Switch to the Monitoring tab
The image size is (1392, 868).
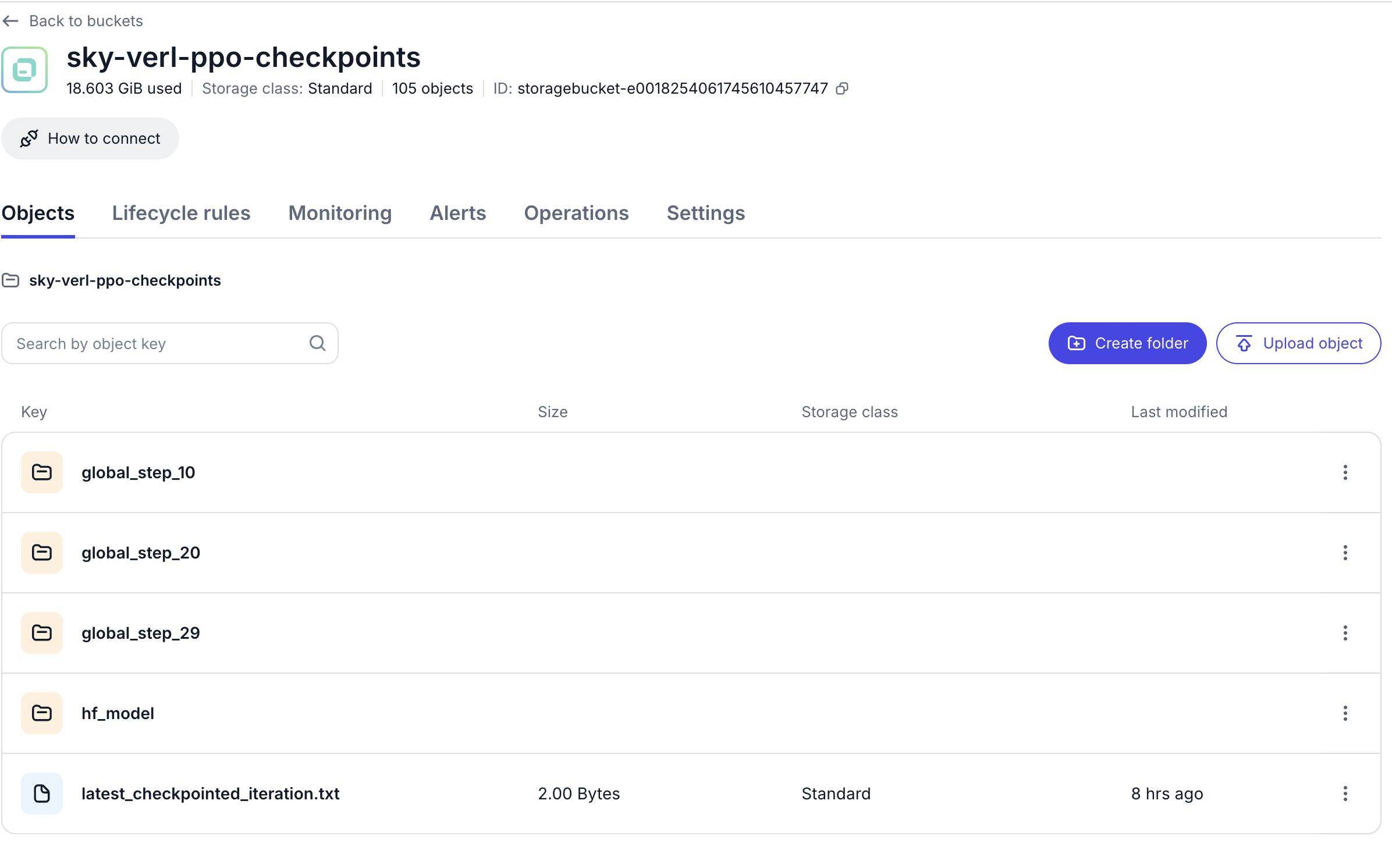pos(340,213)
